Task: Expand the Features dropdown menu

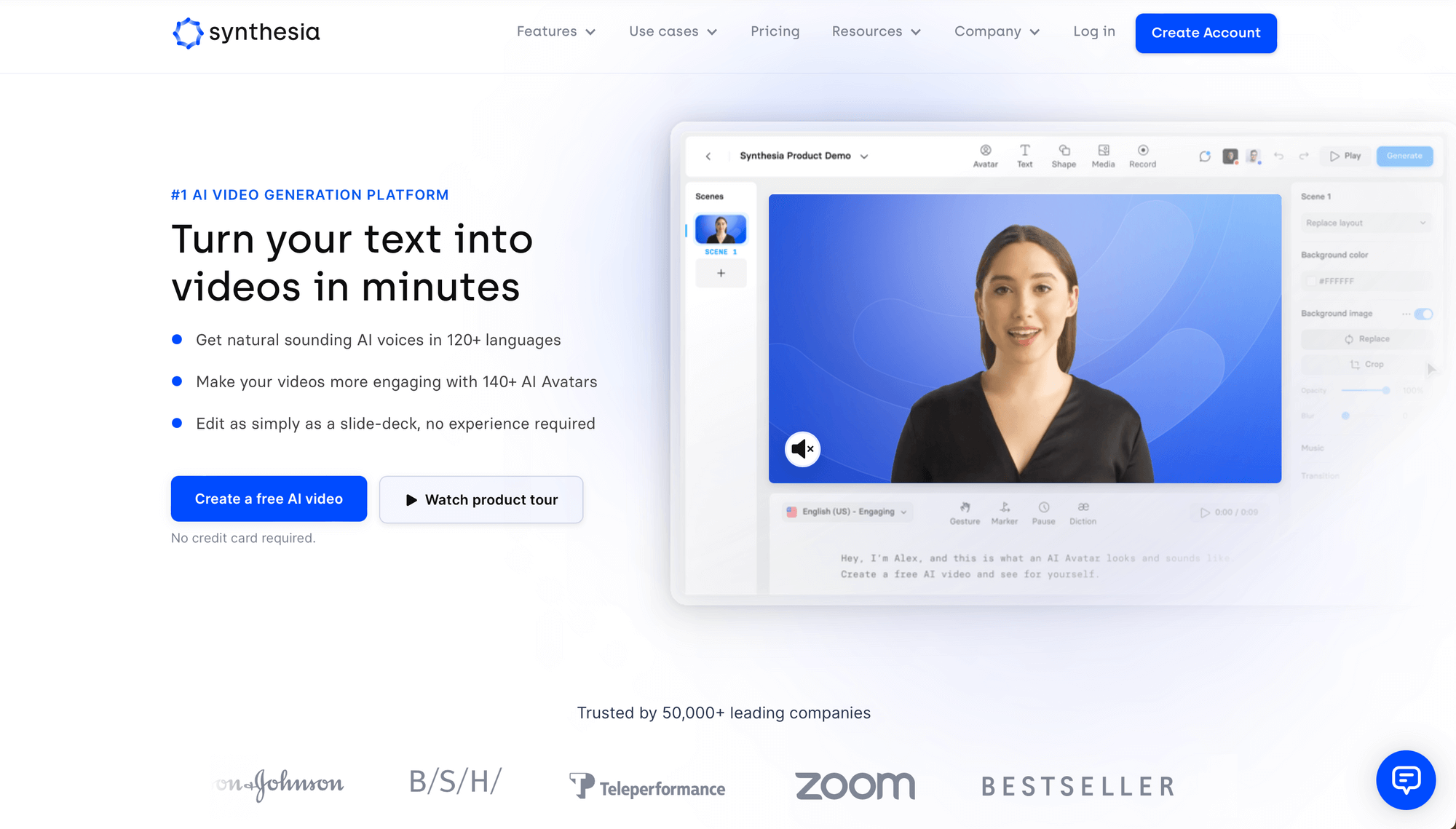Action: (x=555, y=32)
